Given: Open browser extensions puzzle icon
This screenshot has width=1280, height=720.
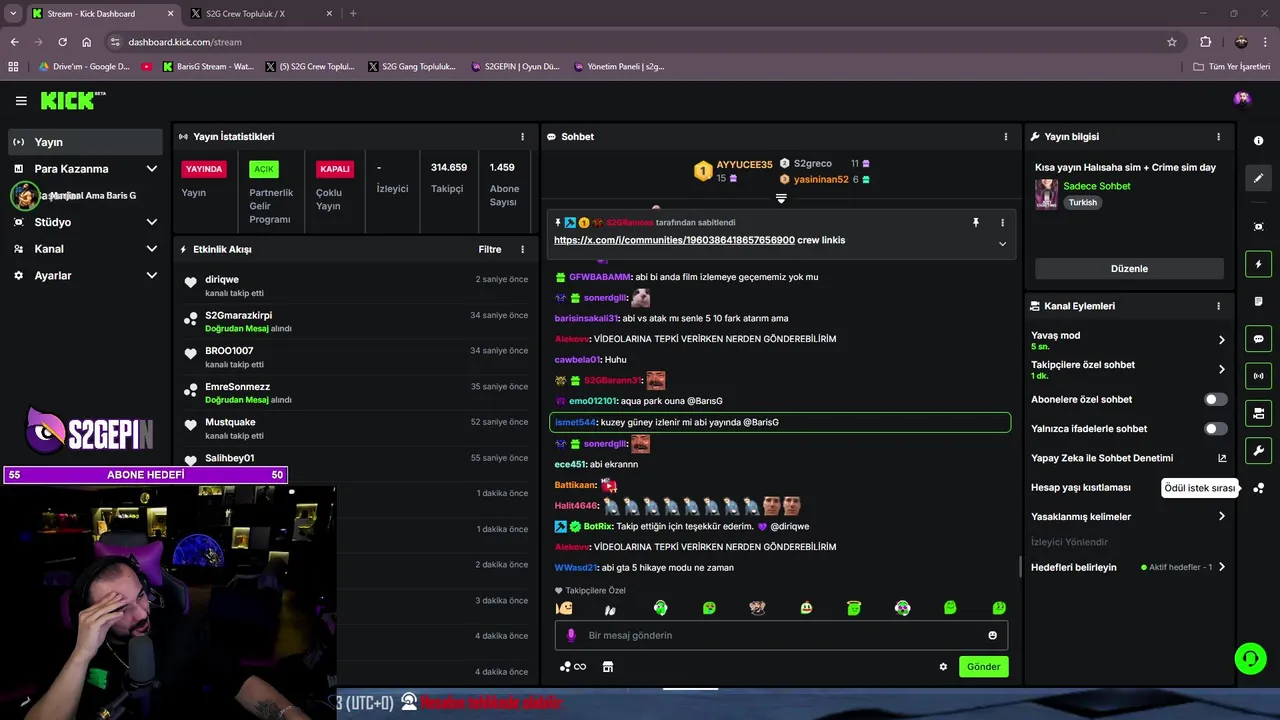Looking at the screenshot, I should (1205, 42).
